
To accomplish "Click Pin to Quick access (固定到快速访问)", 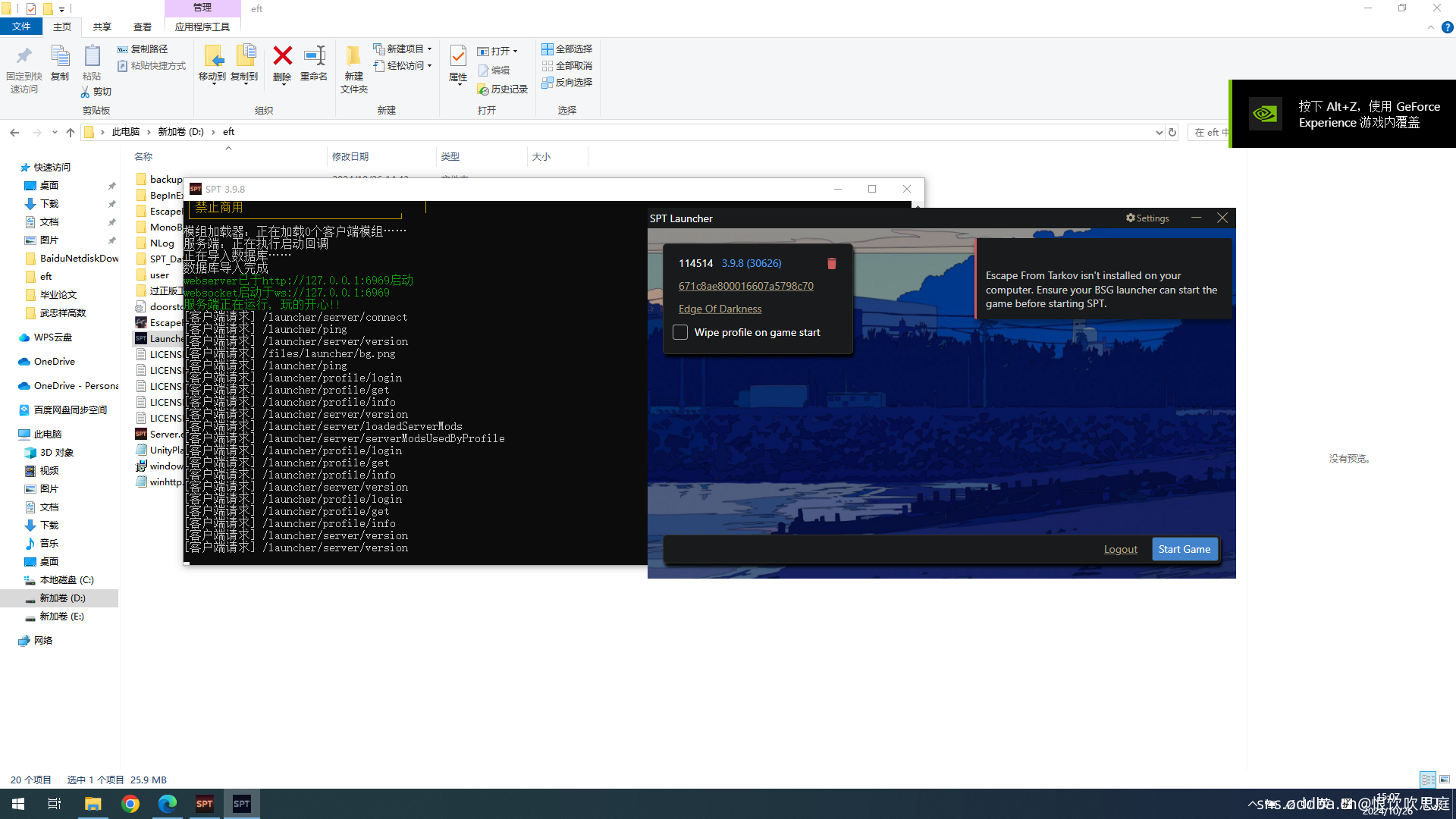I will pyautogui.click(x=24, y=69).
